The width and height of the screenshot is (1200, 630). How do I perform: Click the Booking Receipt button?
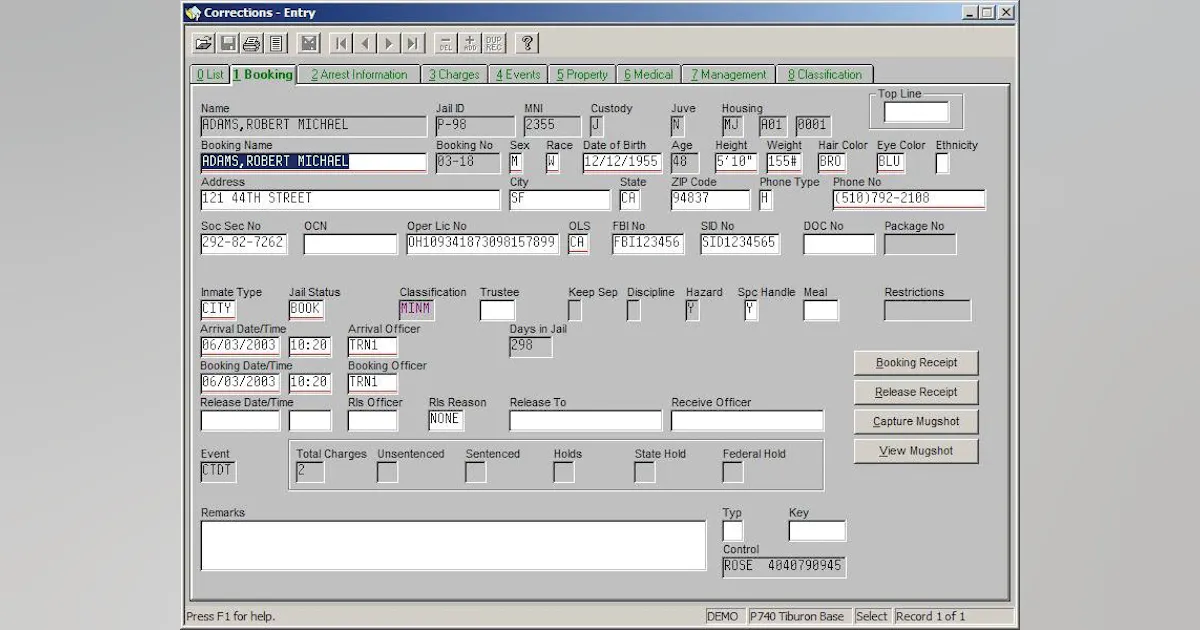(x=916, y=363)
